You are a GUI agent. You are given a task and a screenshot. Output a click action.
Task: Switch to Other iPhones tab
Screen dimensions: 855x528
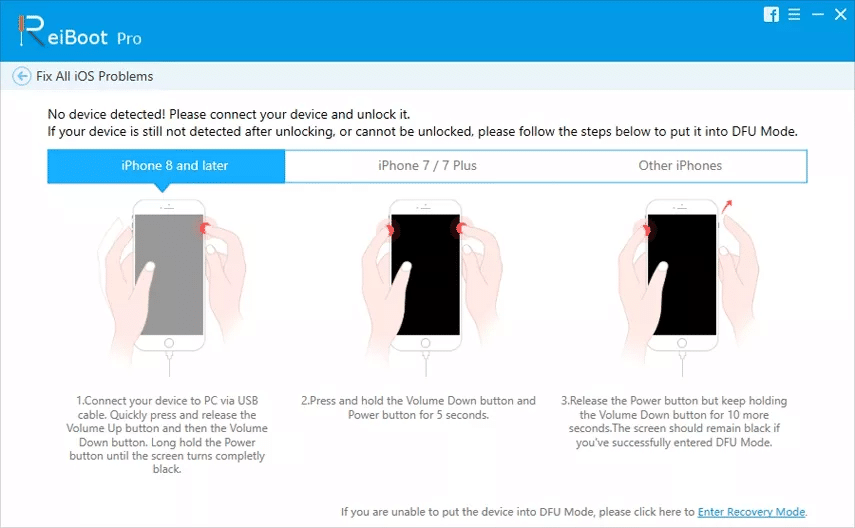tap(680, 166)
